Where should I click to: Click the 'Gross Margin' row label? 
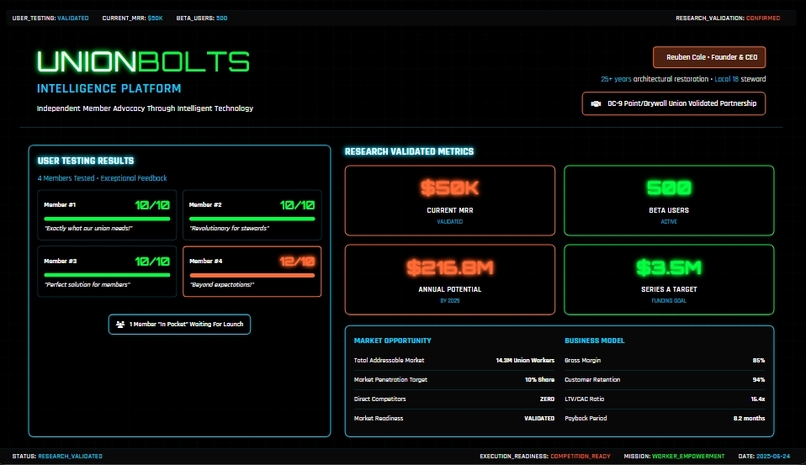coord(582,360)
